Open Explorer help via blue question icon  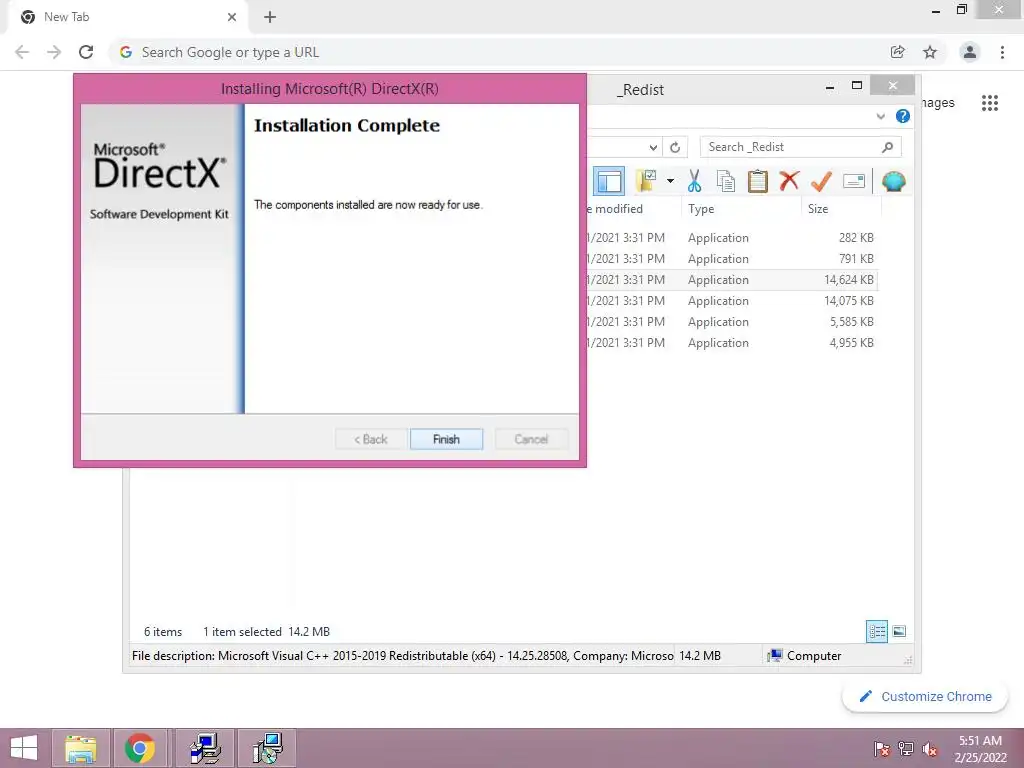(x=903, y=116)
